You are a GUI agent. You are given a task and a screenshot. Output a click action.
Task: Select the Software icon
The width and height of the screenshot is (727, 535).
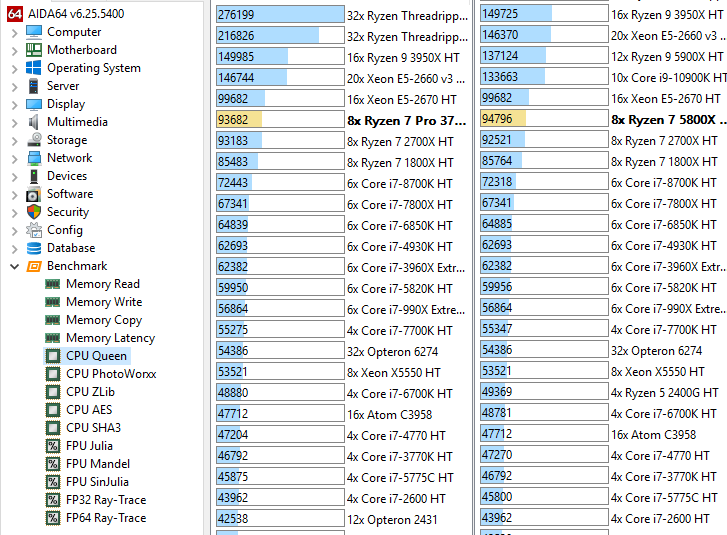(x=34, y=194)
